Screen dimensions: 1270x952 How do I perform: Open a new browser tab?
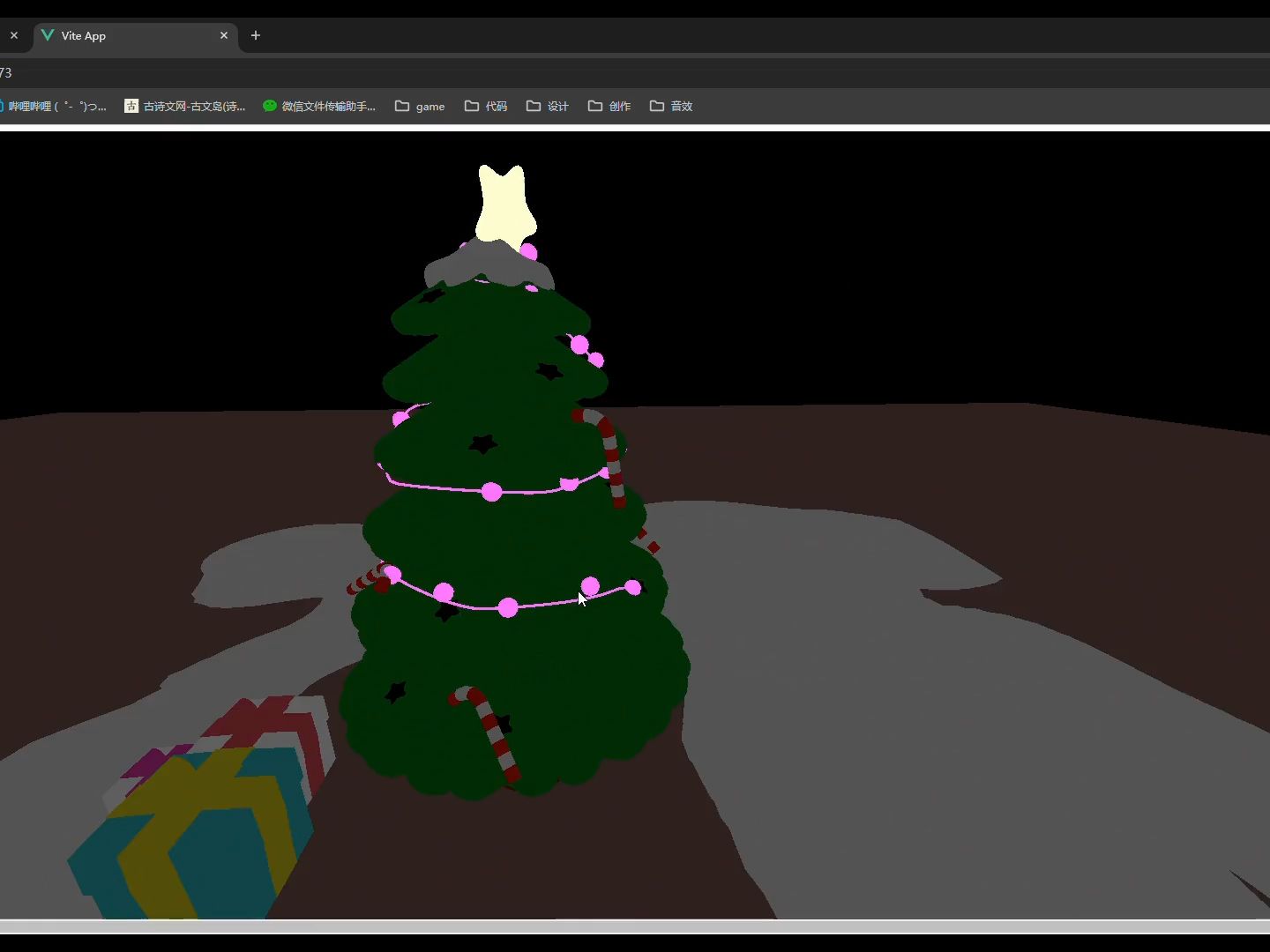pyautogui.click(x=256, y=35)
